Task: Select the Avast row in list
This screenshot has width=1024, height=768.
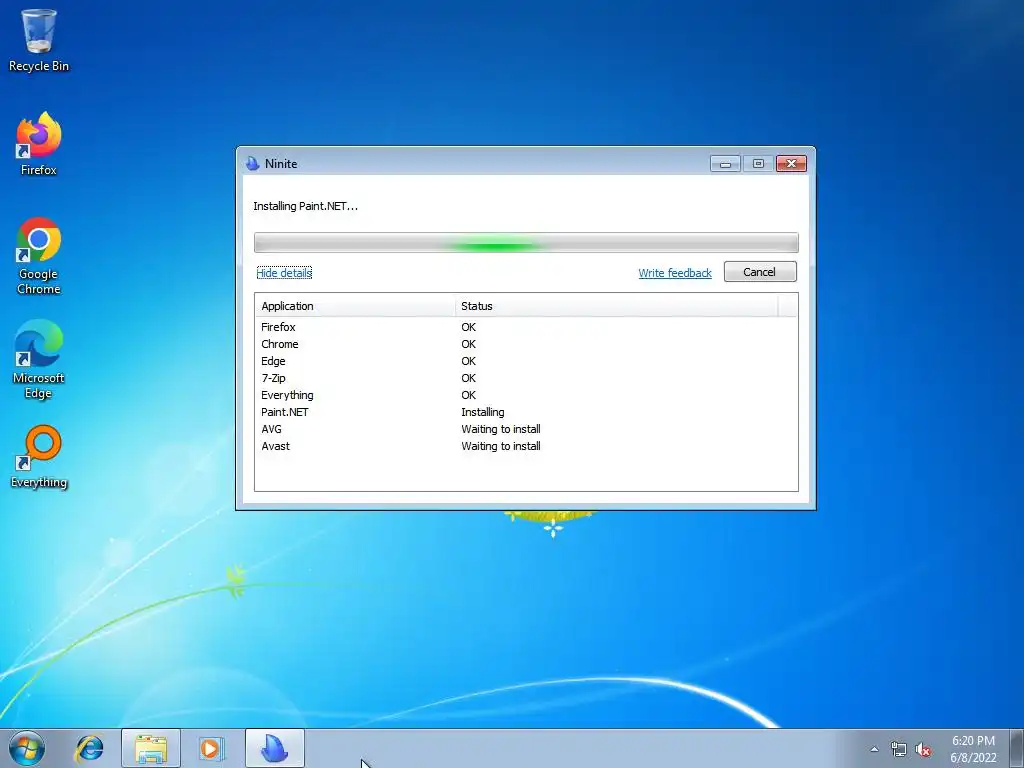Action: pyautogui.click(x=526, y=446)
